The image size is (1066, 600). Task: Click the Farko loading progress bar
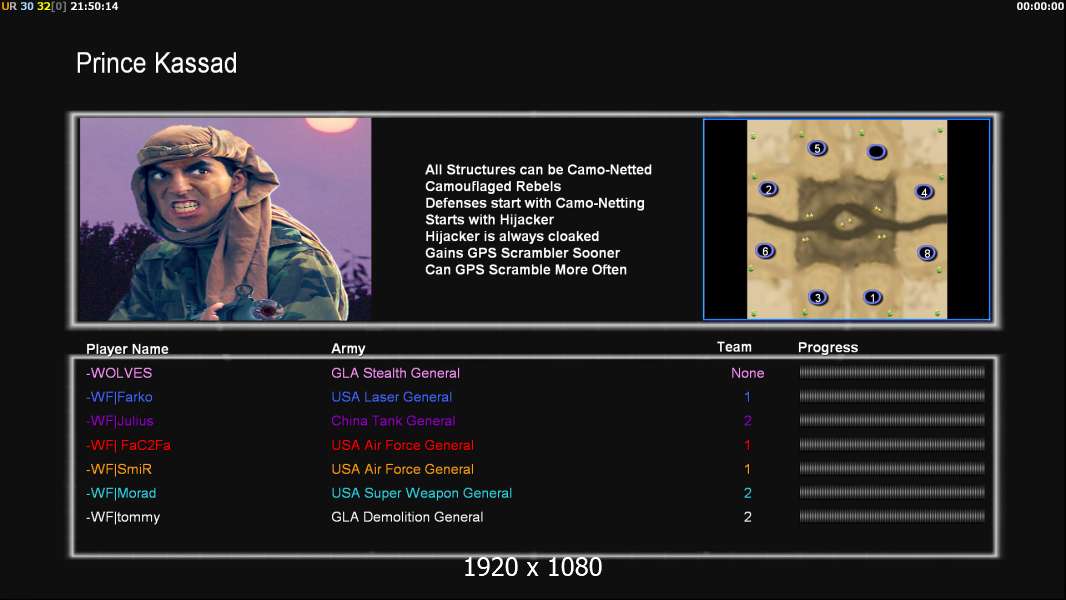[892, 396]
